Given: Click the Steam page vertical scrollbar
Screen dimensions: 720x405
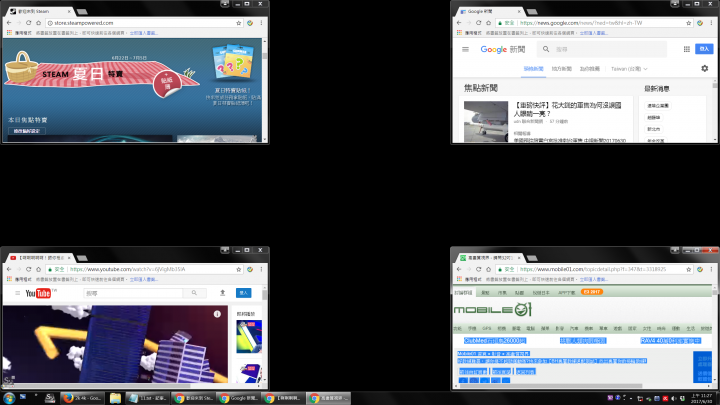Looking at the screenshot, I should [x=265, y=56].
